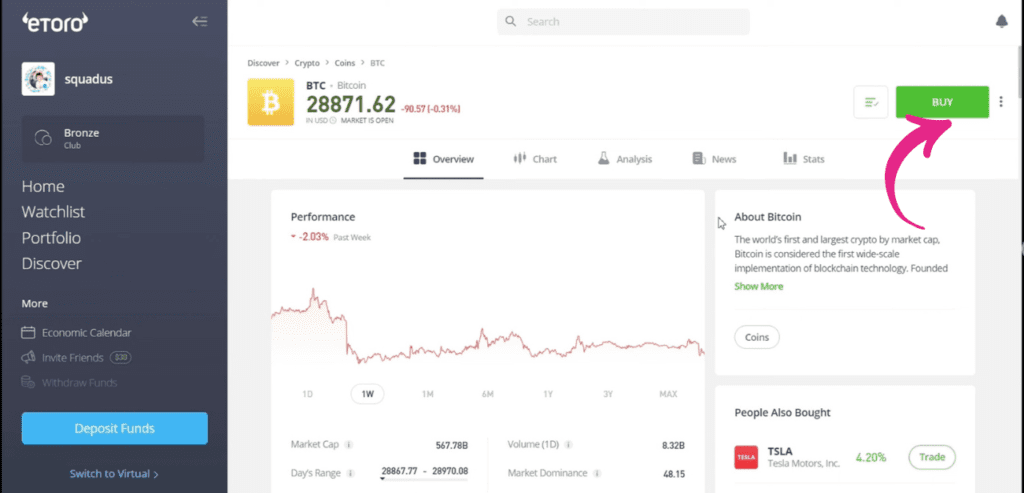Click the Economic Calendar icon
This screenshot has height=493, width=1024.
tap(28, 332)
